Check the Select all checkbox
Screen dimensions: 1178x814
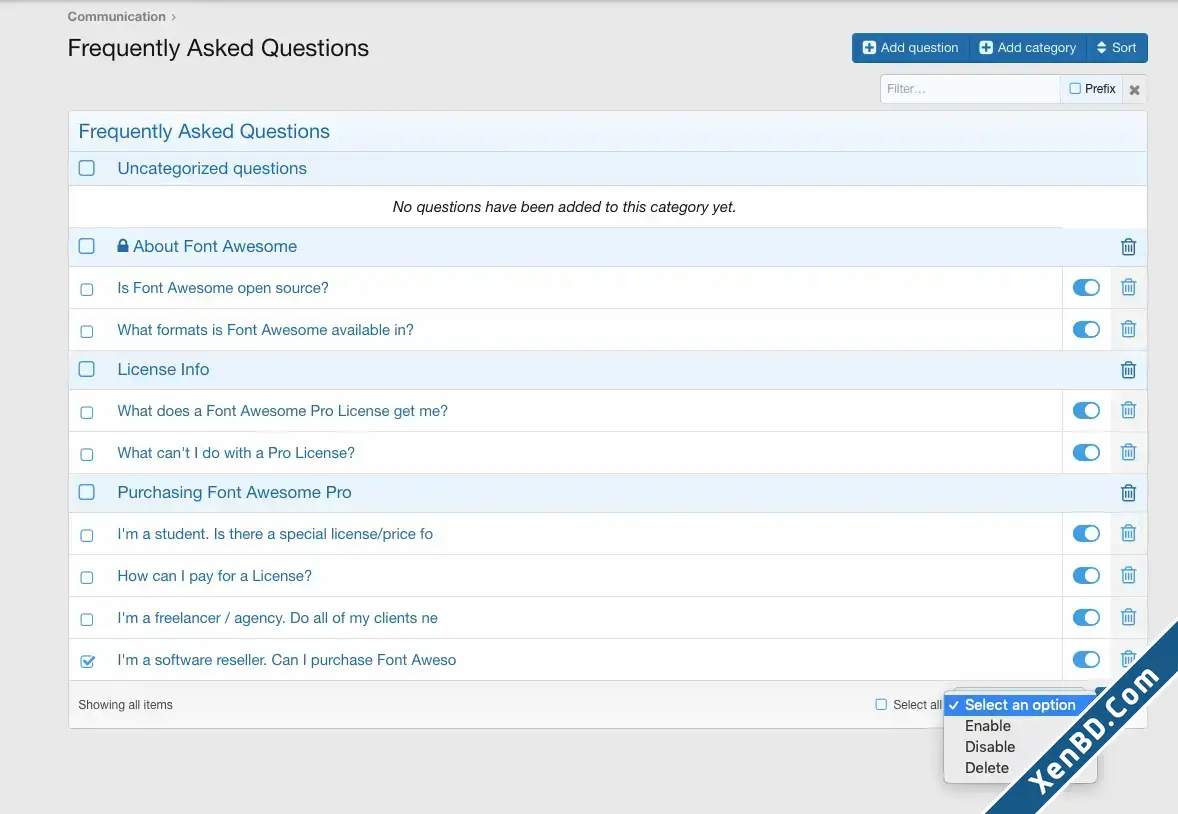pyautogui.click(x=881, y=704)
